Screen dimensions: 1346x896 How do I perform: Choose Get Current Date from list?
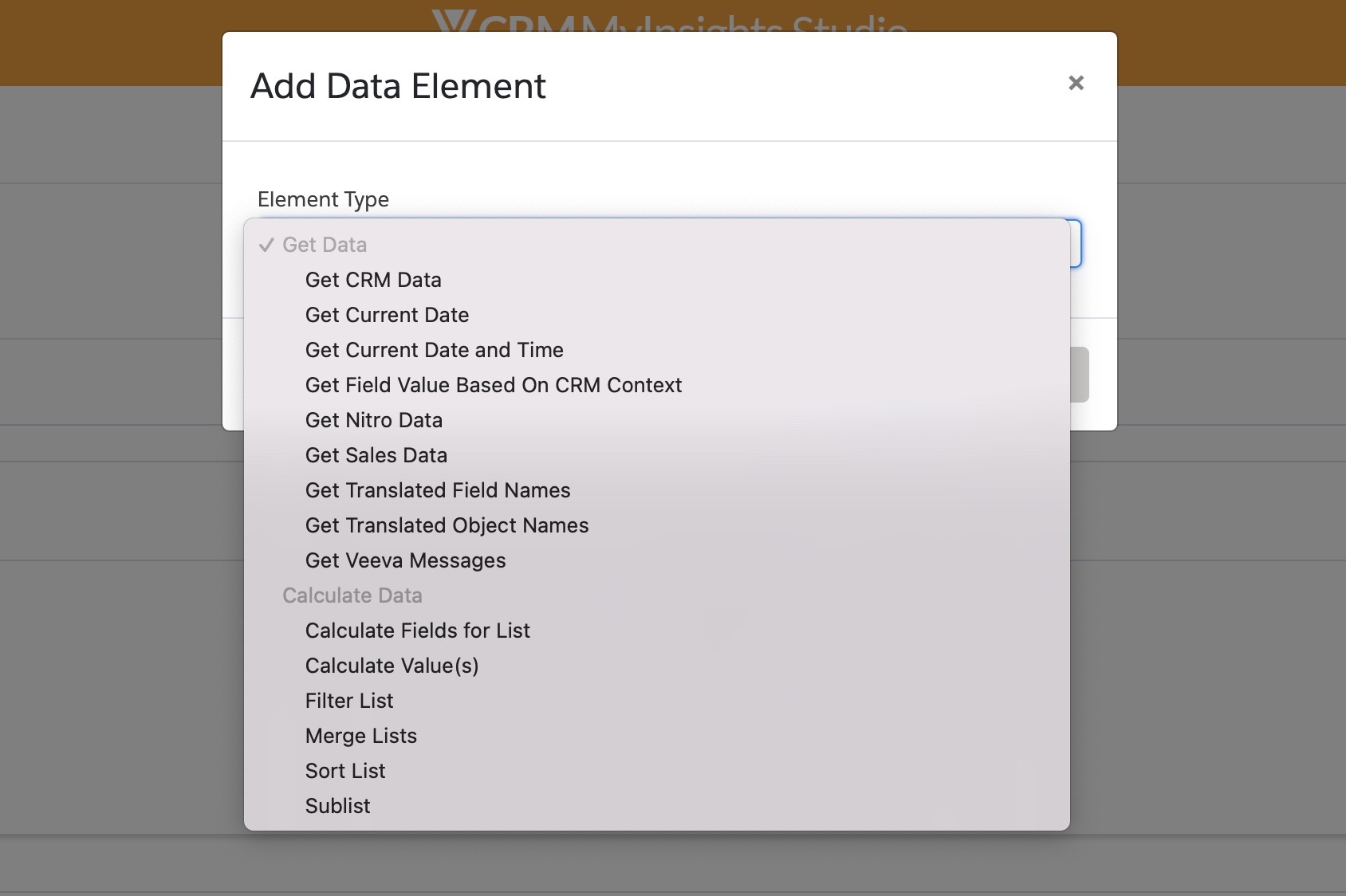[387, 315]
